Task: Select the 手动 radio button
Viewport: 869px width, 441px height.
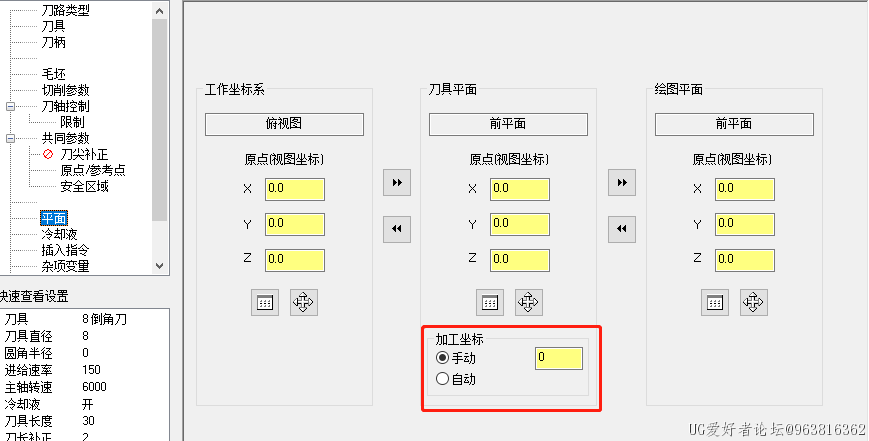Action: click(443, 358)
